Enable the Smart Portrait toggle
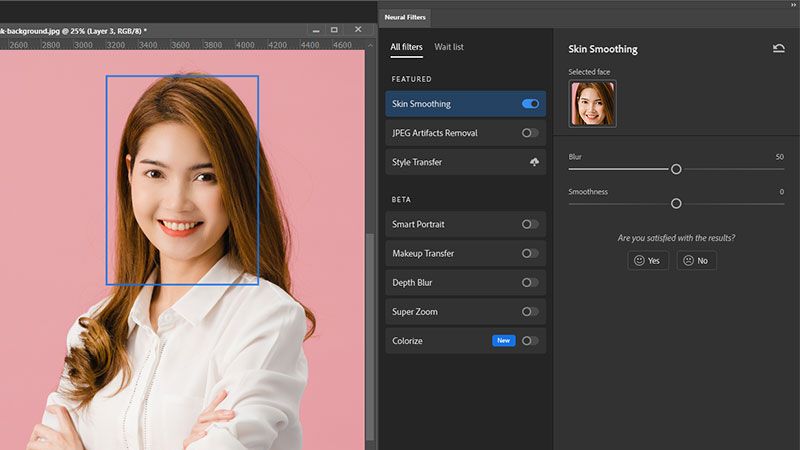 point(530,224)
